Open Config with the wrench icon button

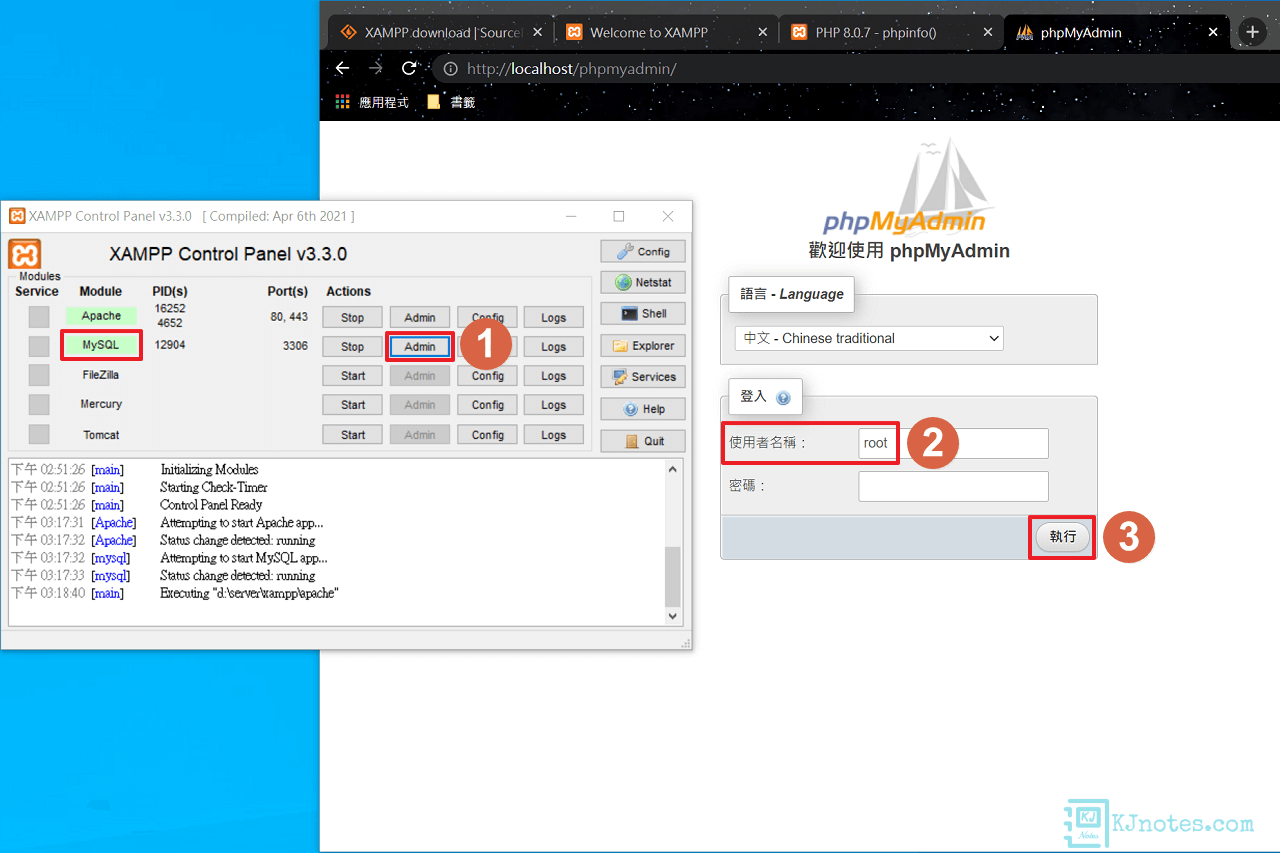(x=643, y=251)
